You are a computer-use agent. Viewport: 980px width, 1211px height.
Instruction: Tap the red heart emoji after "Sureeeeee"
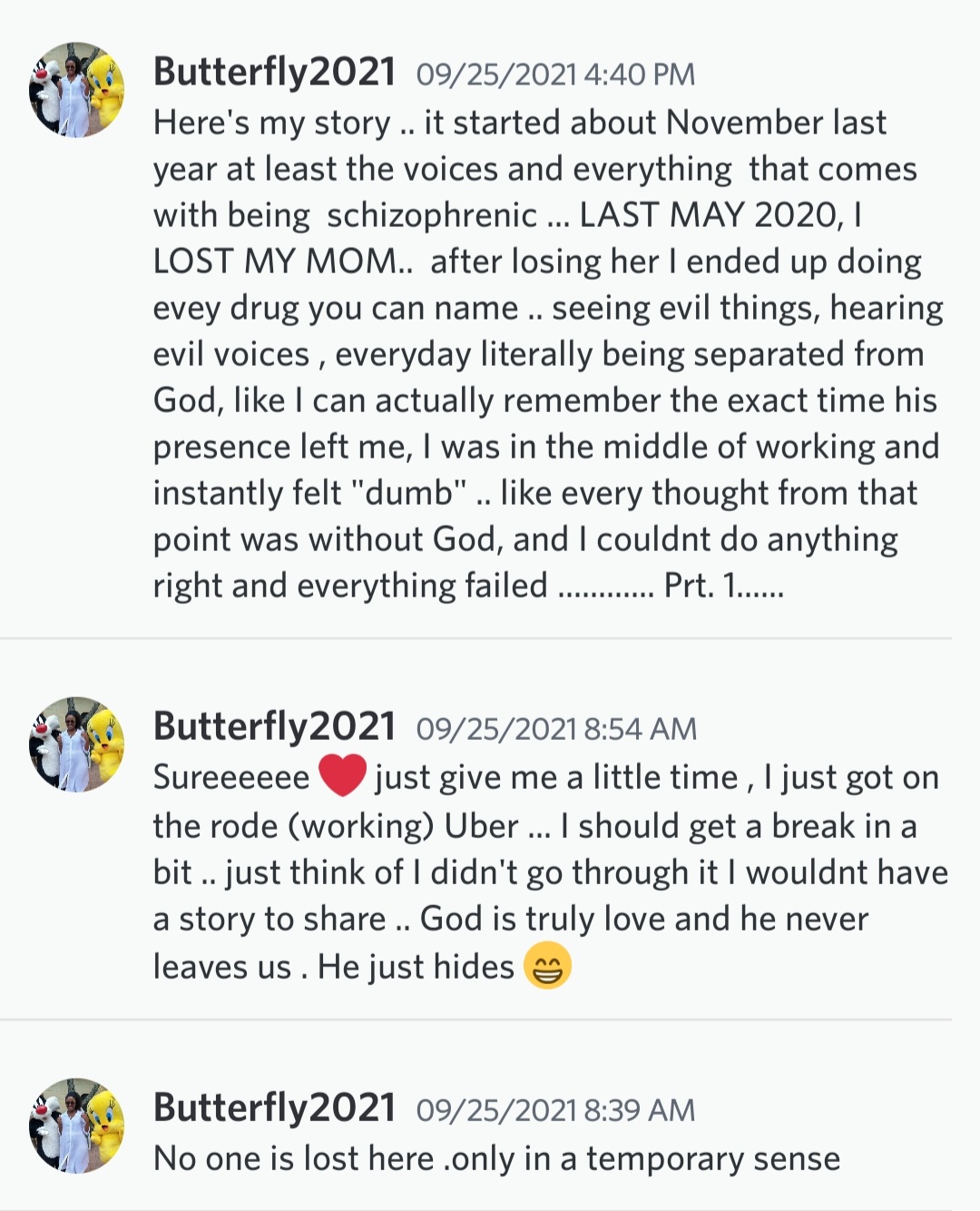pyautogui.click(x=342, y=777)
